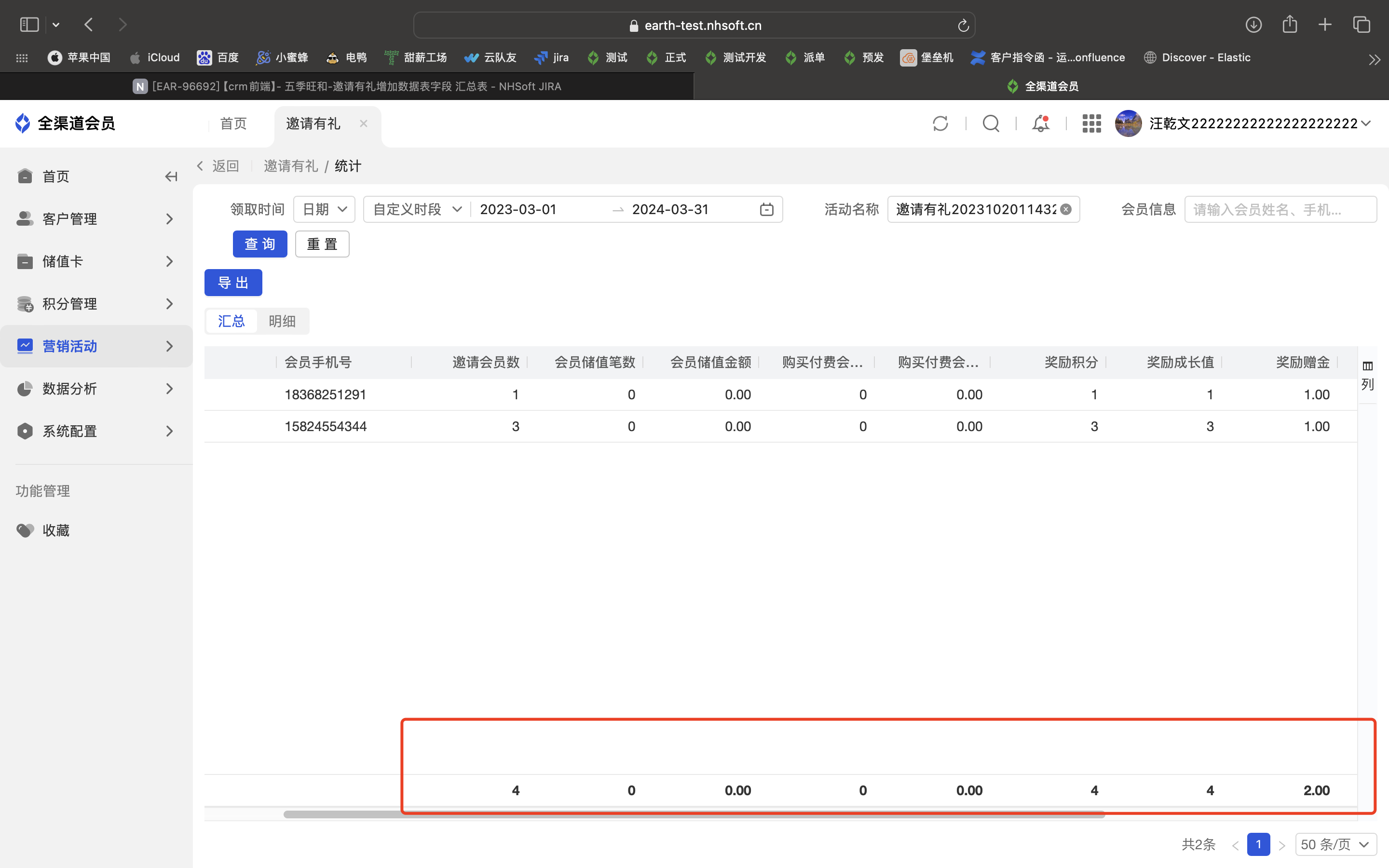Click the user avatar picture
1389x868 pixels.
(1128, 123)
